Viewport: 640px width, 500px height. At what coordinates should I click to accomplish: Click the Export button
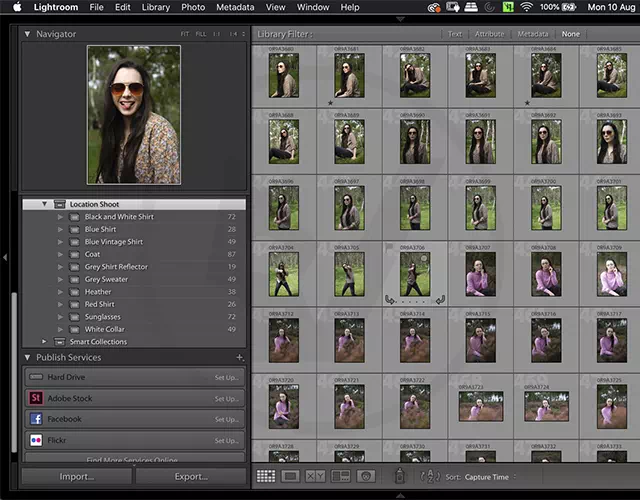(x=191, y=476)
